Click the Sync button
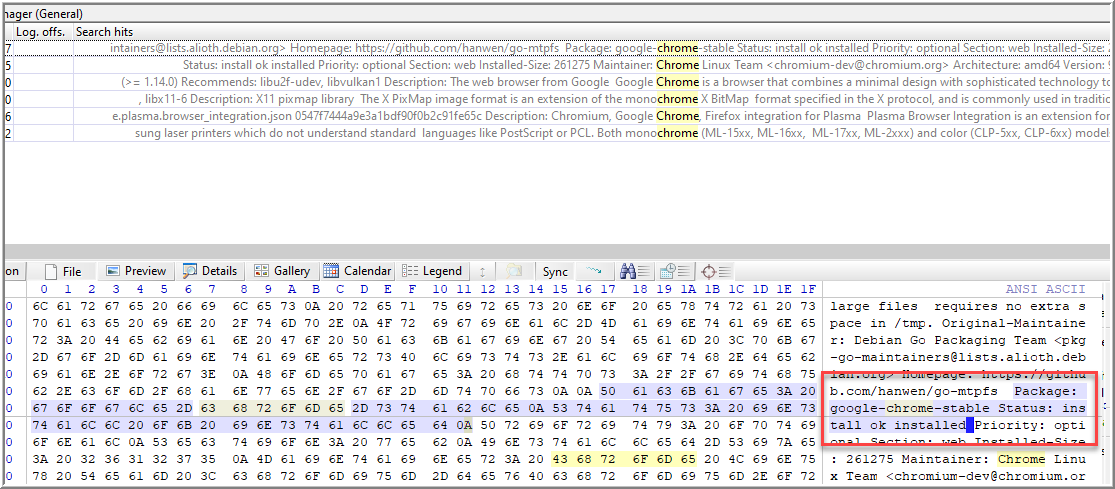The image size is (1115, 489). [555, 271]
